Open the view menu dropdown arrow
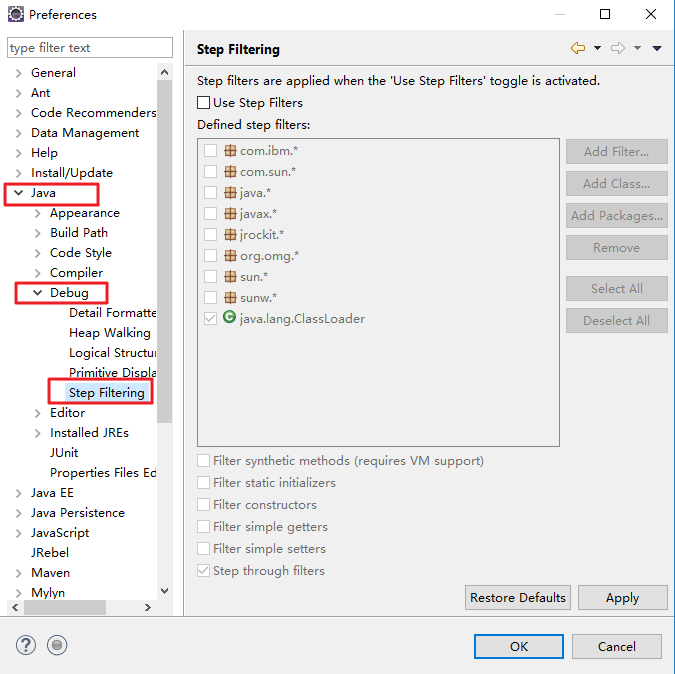 [x=657, y=48]
